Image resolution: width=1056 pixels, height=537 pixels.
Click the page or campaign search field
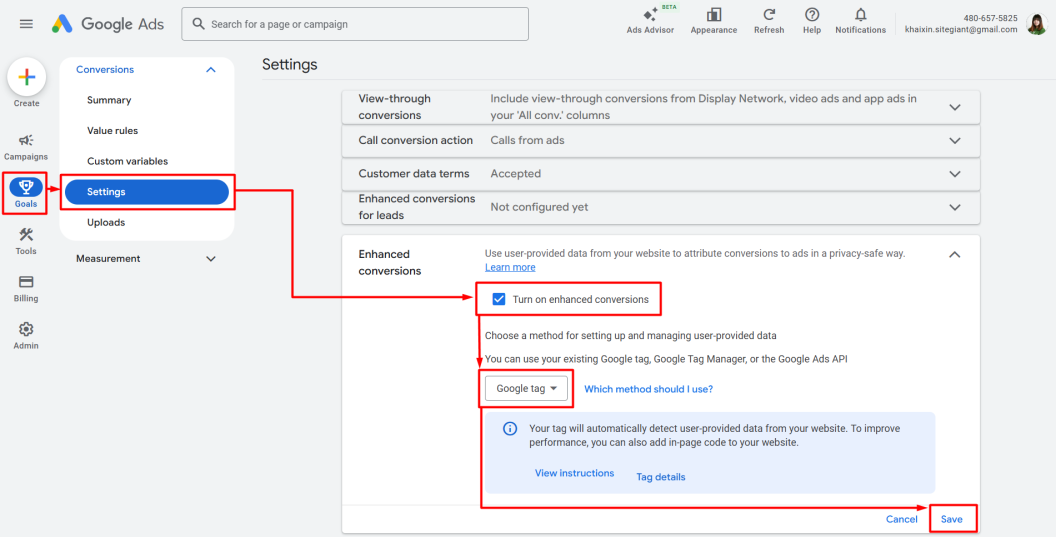click(355, 24)
